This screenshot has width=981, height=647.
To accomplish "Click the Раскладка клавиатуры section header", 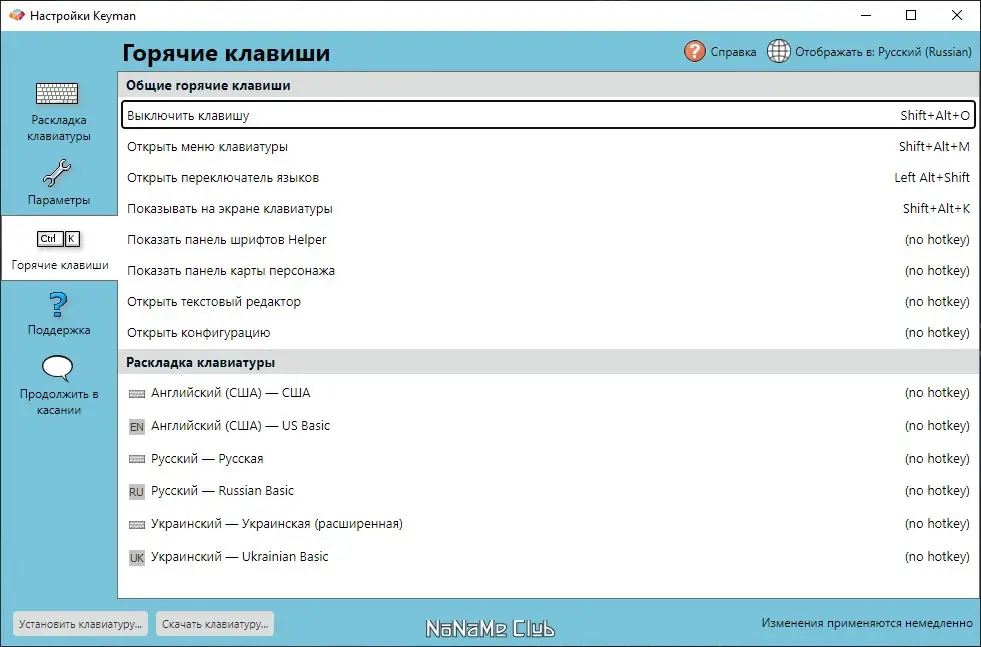I will pyautogui.click(x=548, y=362).
